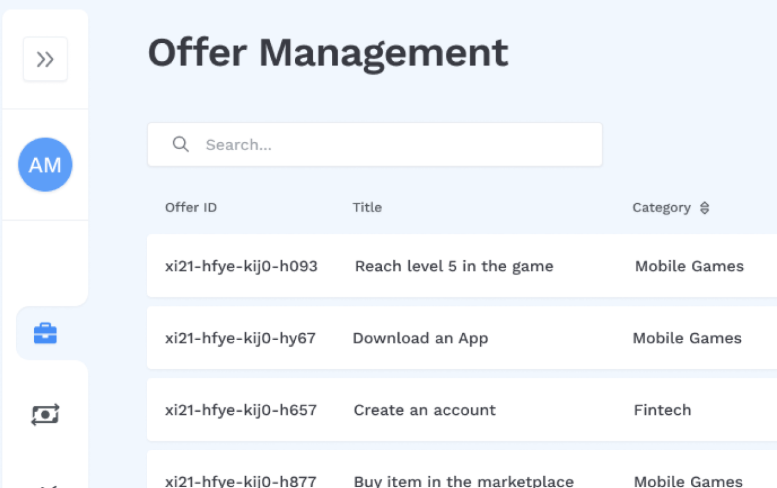Image resolution: width=777 pixels, height=488 pixels.
Task: Click Mobile Games in the first row
Action: [689, 266]
